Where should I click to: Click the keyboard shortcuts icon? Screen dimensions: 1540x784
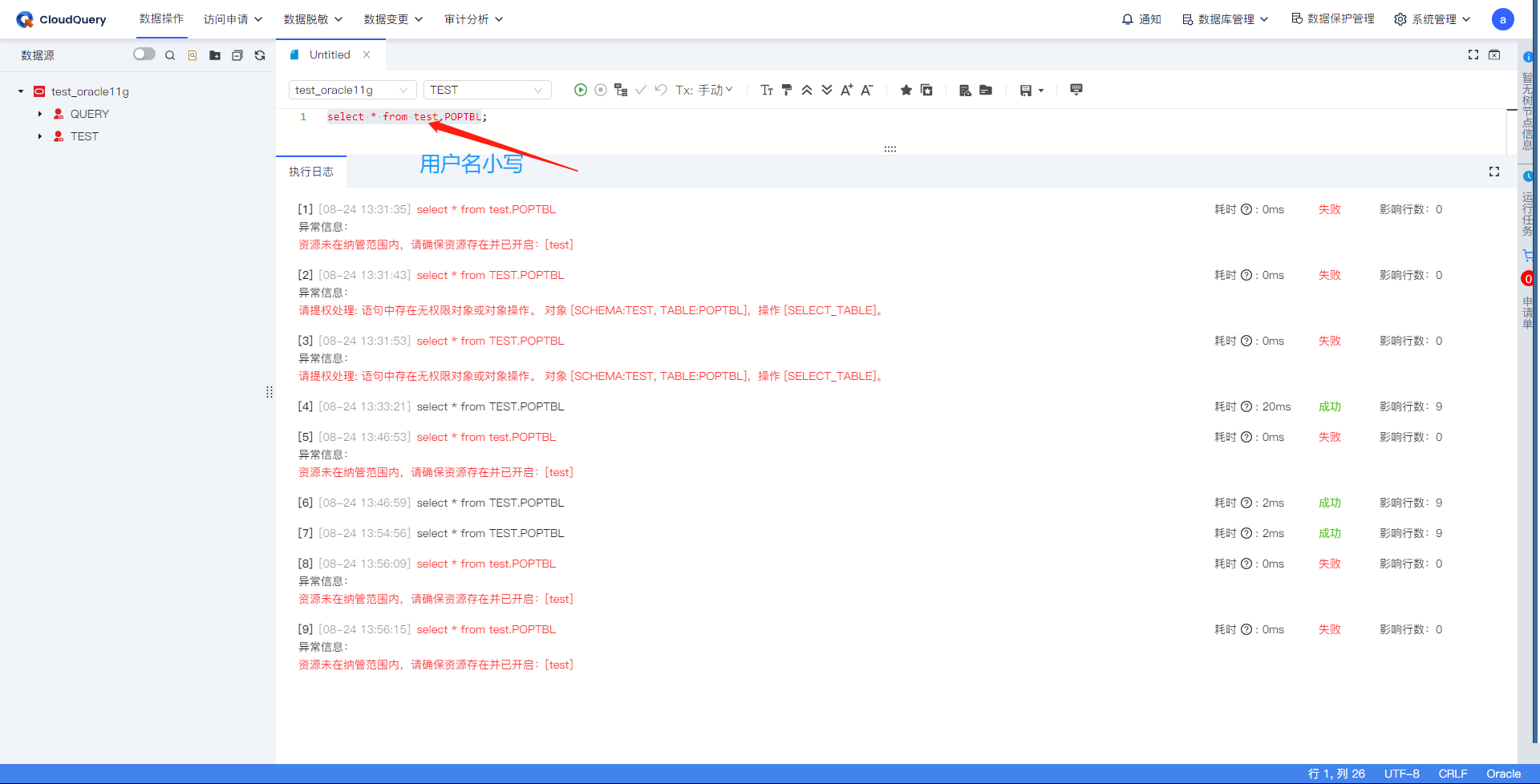[x=1076, y=90]
